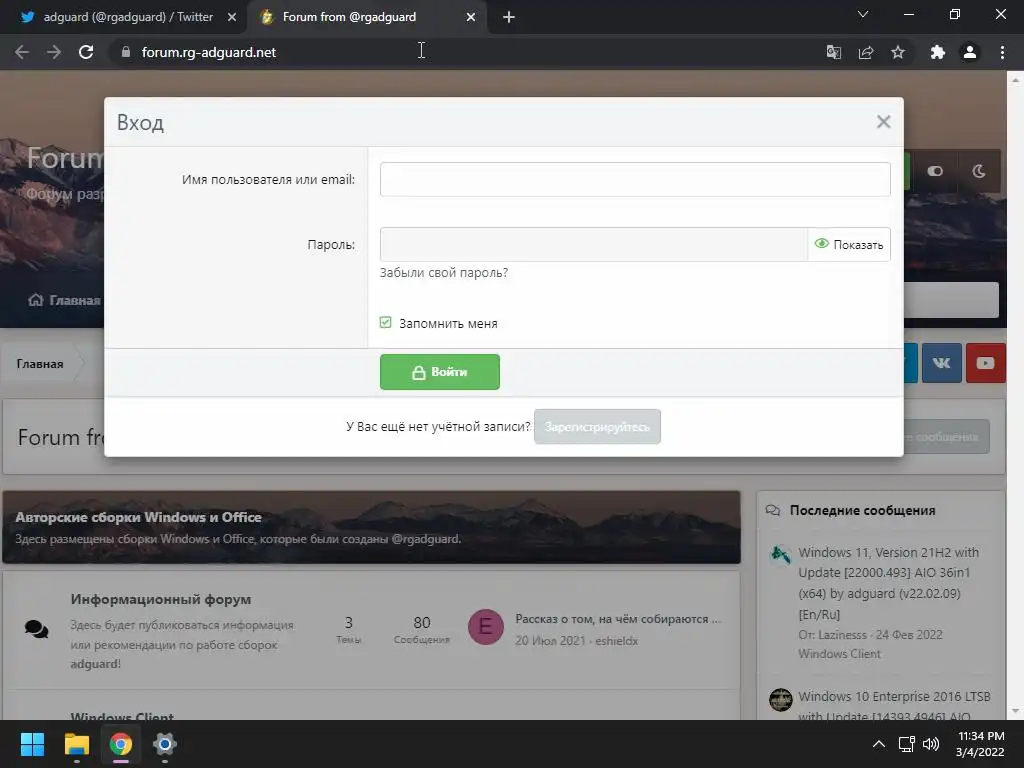Open the Windows Start menu
1024x768 pixels.
click(x=32, y=744)
